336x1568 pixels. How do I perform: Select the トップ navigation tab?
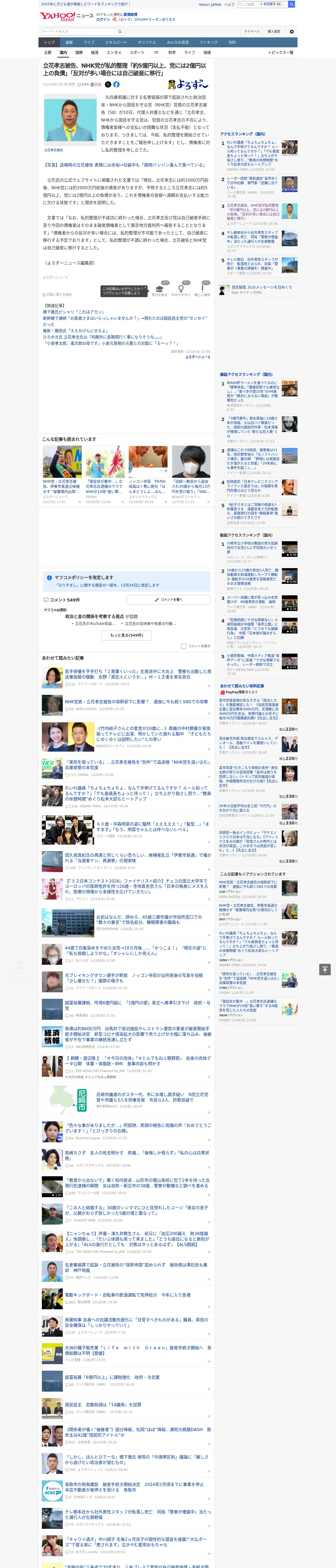[x=49, y=43]
